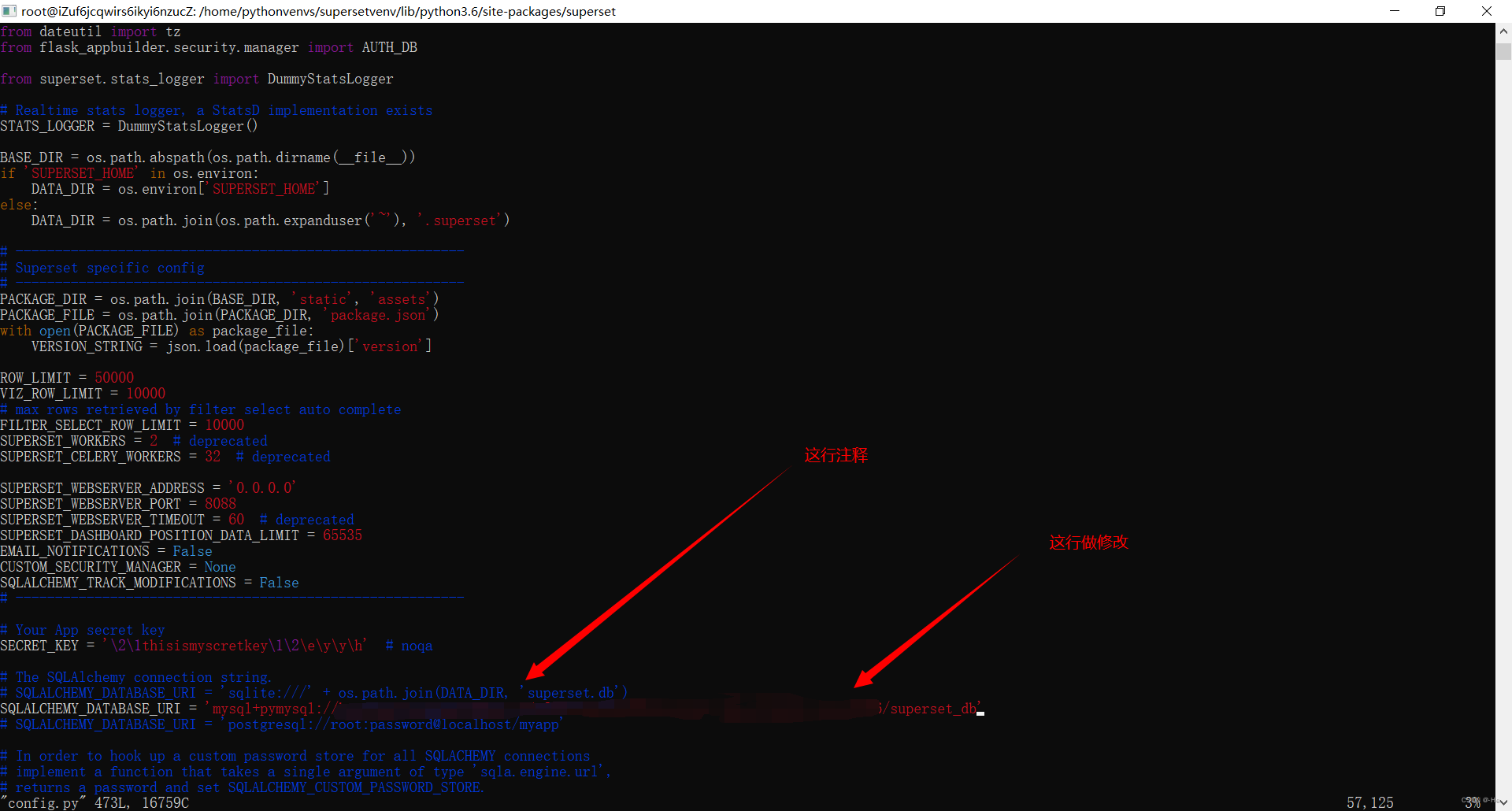Click the port value 8088
This screenshot has height=811, width=1512.
click(220, 504)
